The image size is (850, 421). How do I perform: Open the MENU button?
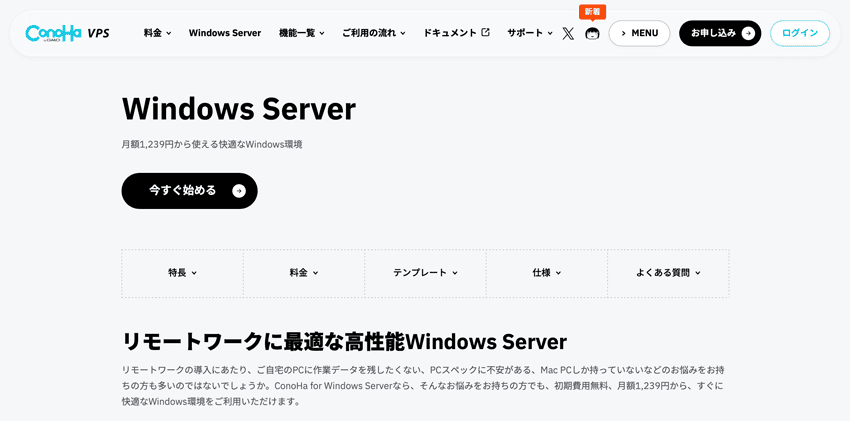(639, 34)
